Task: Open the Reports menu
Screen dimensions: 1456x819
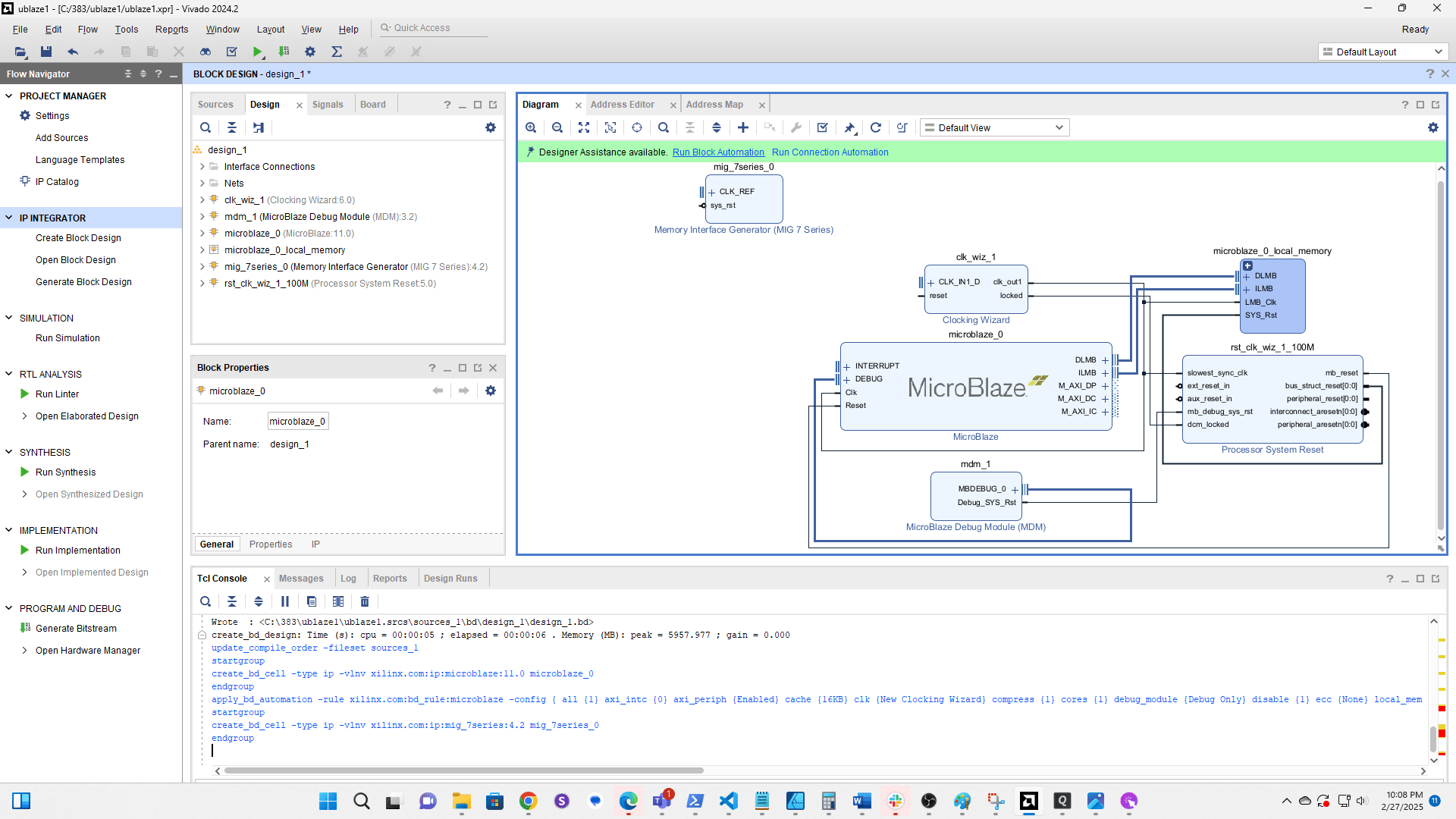Action: (171, 29)
